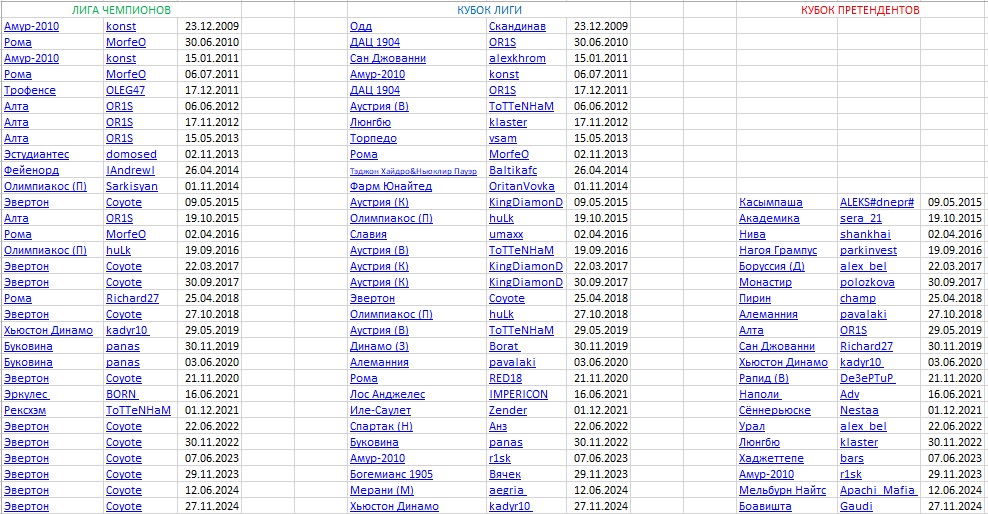
Task: Follow the De3ePTuP manager link
Action: click(867, 379)
